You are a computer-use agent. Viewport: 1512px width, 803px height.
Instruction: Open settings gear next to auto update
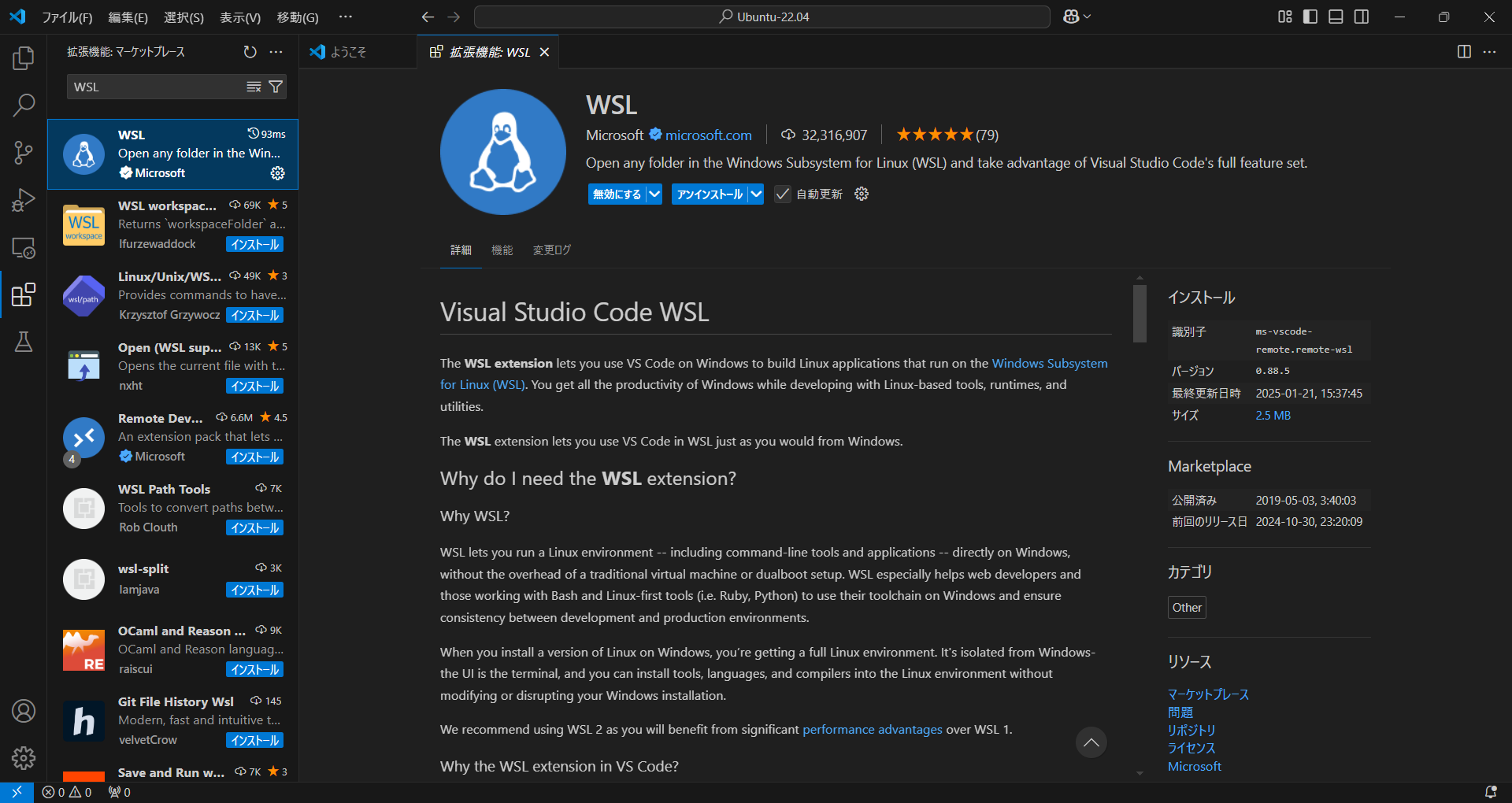[x=862, y=194]
